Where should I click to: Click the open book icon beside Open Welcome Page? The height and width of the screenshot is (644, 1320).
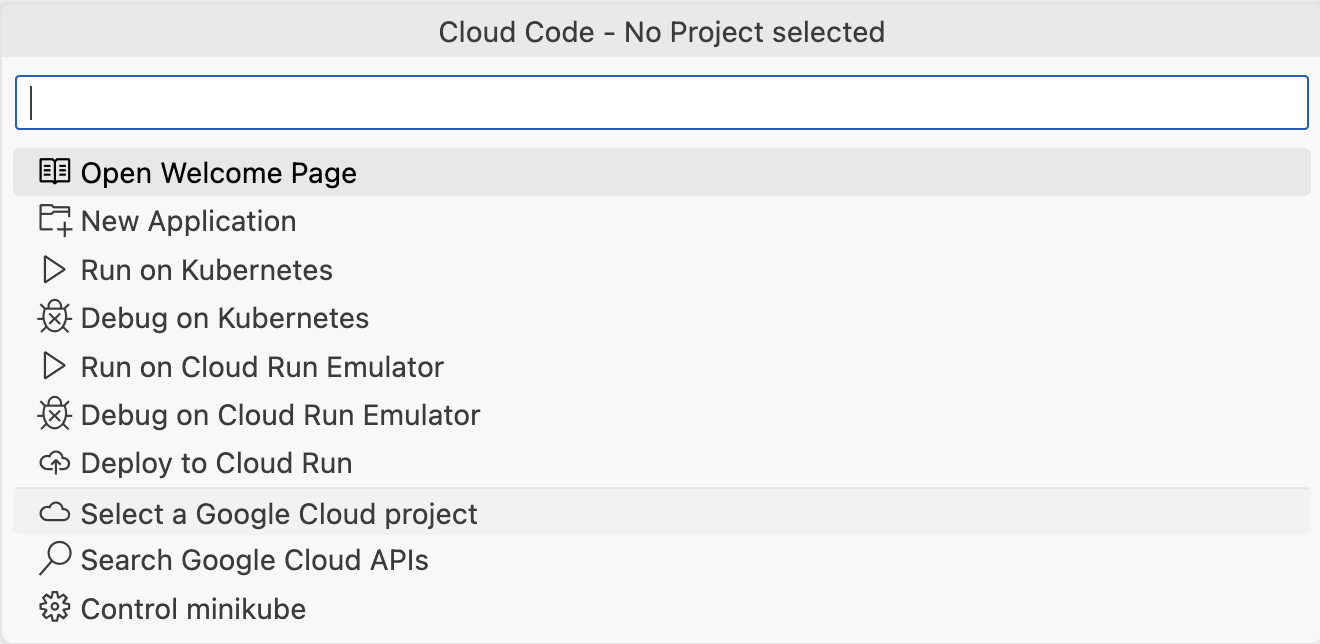(x=55, y=172)
